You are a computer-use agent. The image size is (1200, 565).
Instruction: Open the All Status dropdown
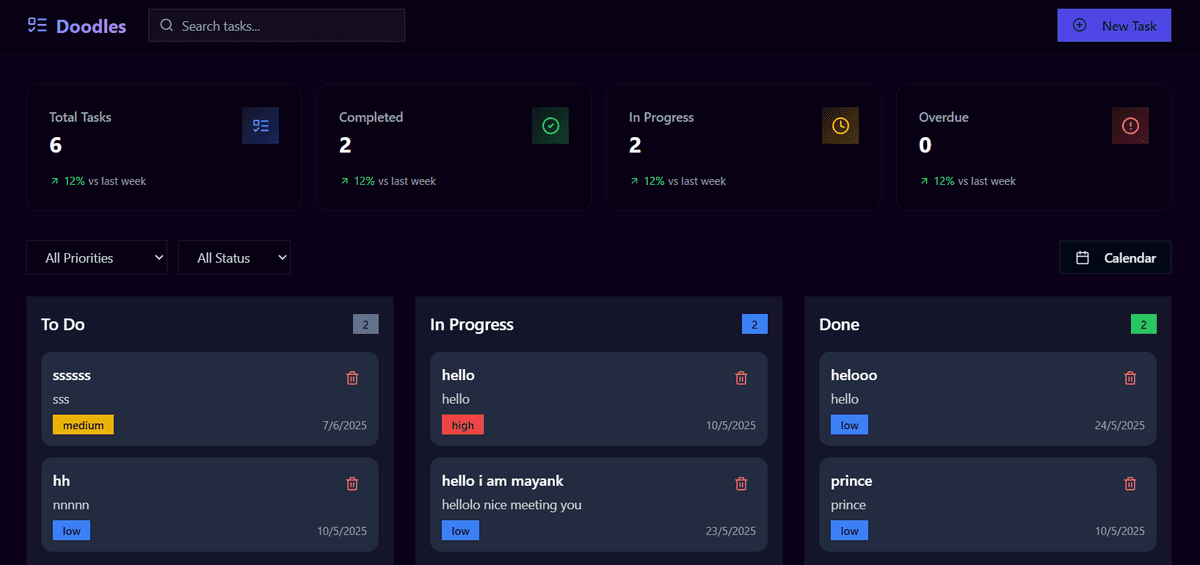[x=234, y=258]
